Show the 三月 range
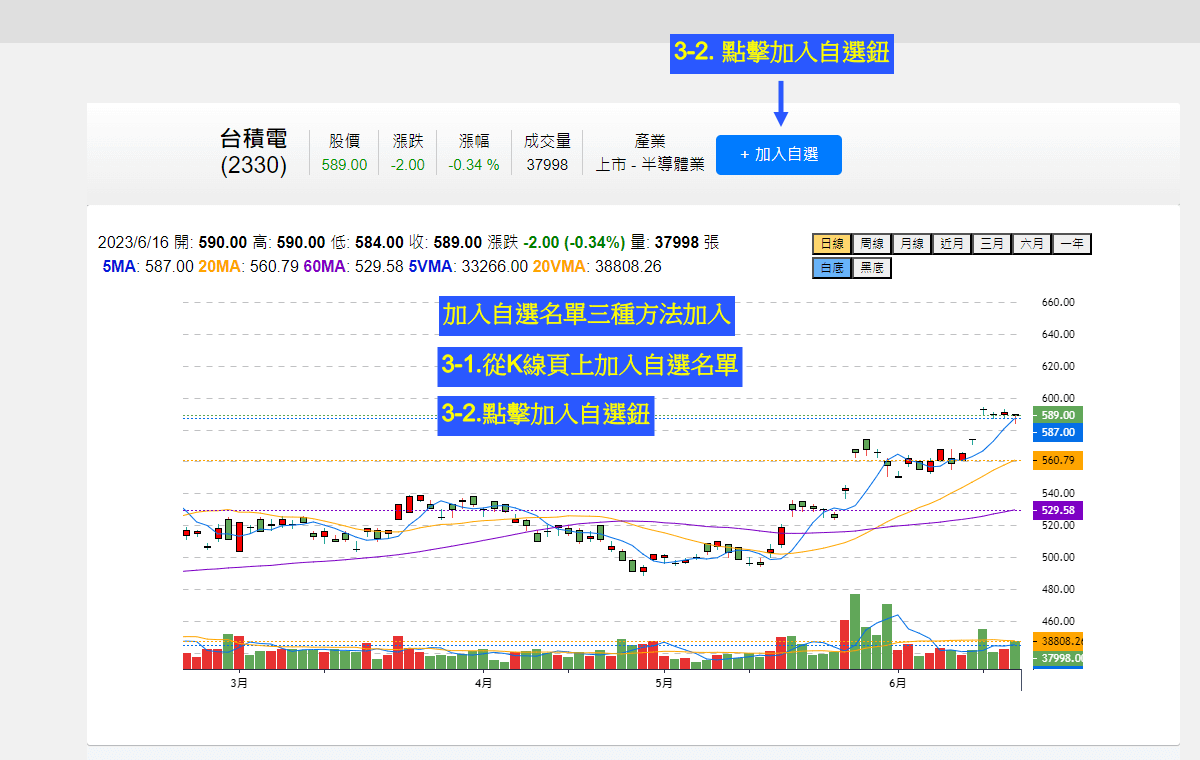This screenshot has height=760, width=1200. pyautogui.click(x=991, y=243)
